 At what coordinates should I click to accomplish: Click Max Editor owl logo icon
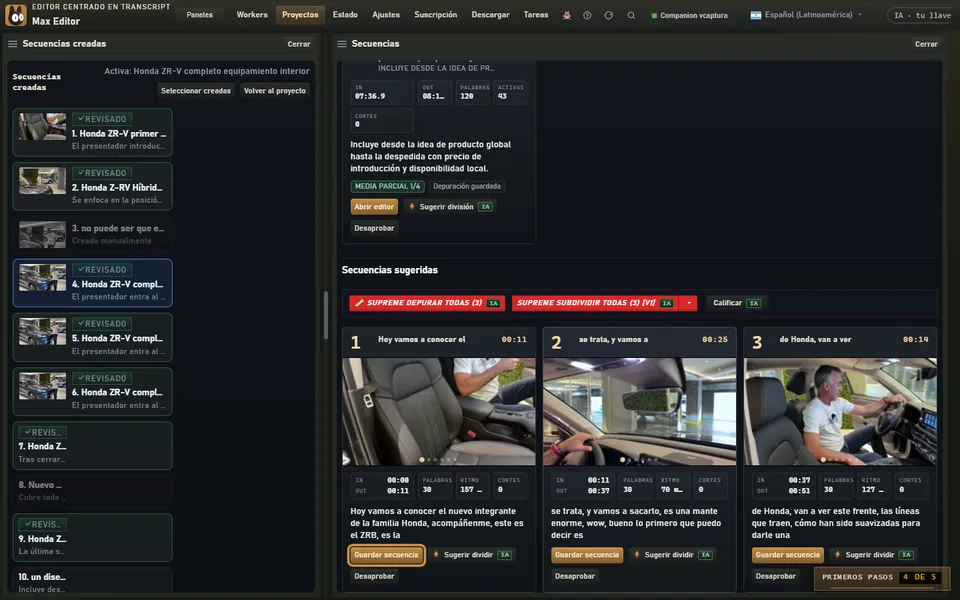pos(16,15)
